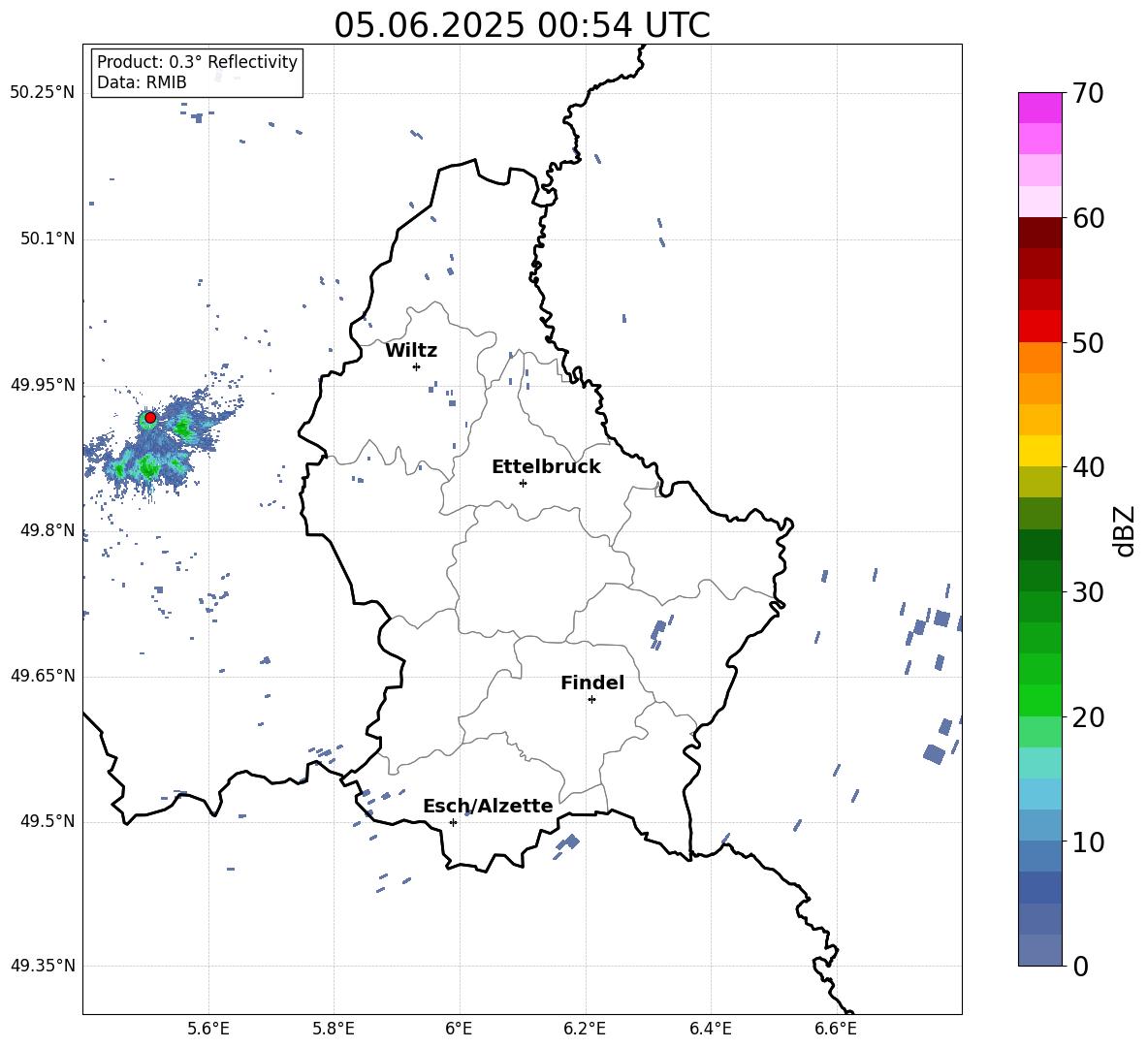Click the colorbar 30 tick label
The height and width of the screenshot is (1048, 1148).
1088,592
